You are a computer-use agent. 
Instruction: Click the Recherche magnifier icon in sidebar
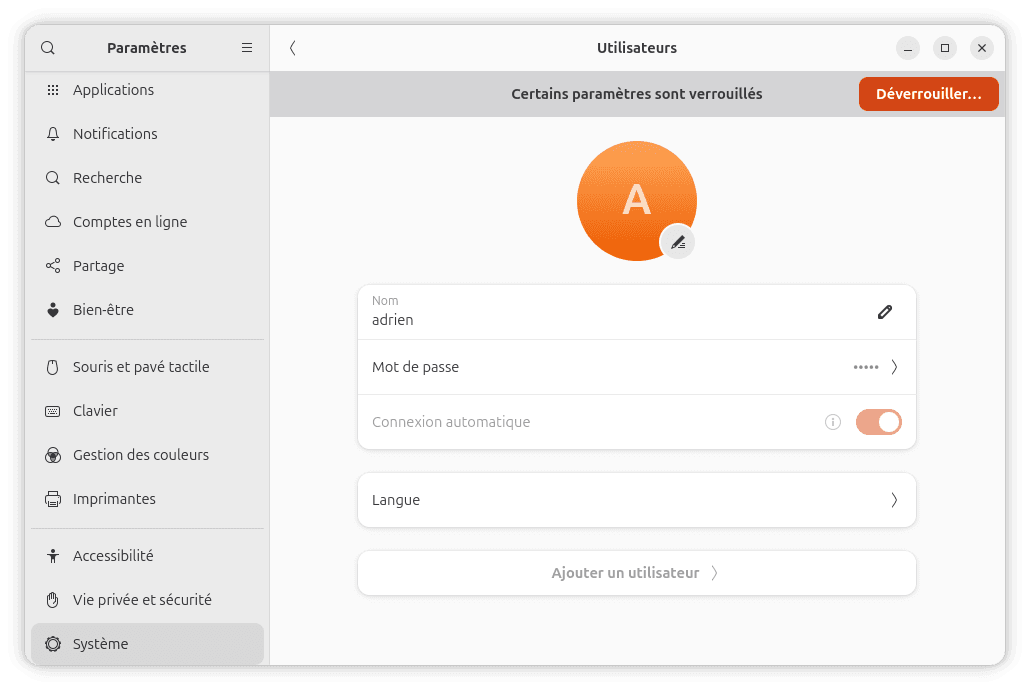53,178
